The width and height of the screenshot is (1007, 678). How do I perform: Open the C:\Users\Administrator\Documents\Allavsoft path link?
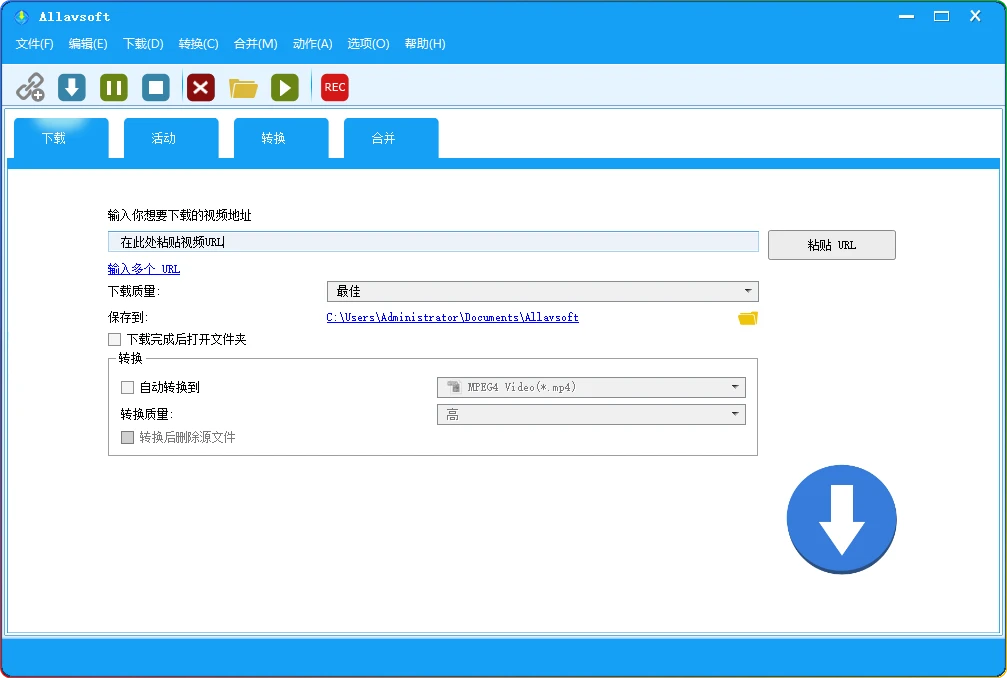coord(453,317)
